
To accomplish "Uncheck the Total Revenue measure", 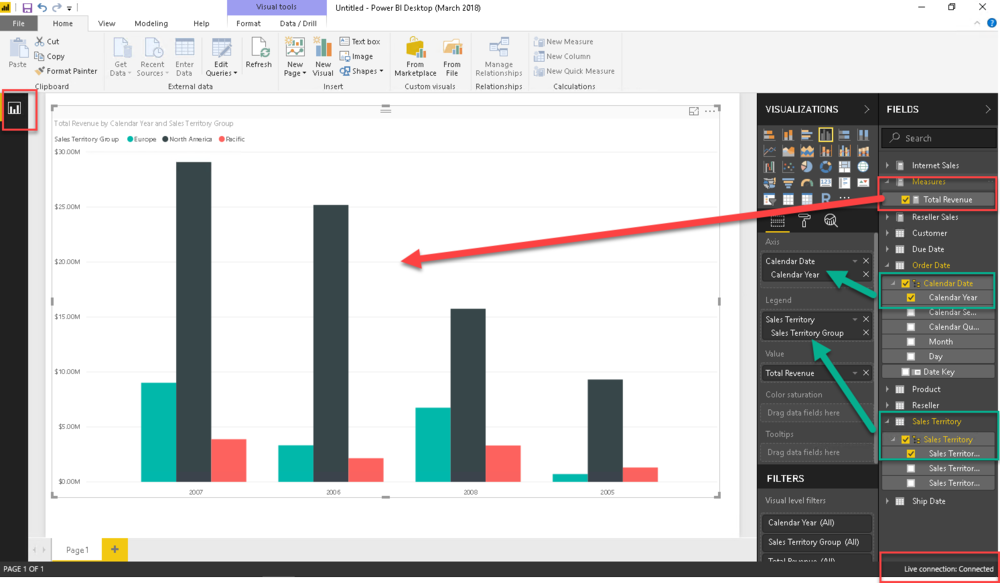I will (x=905, y=199).
